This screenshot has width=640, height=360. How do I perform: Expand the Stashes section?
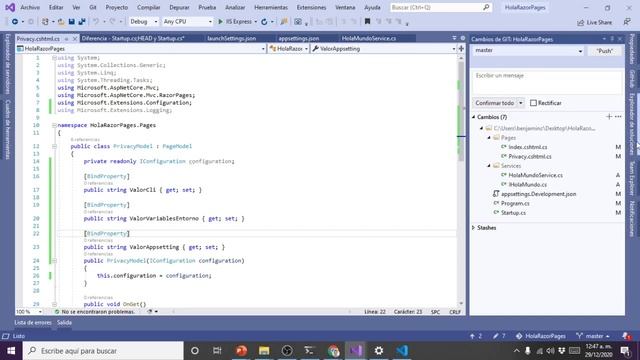474,228
